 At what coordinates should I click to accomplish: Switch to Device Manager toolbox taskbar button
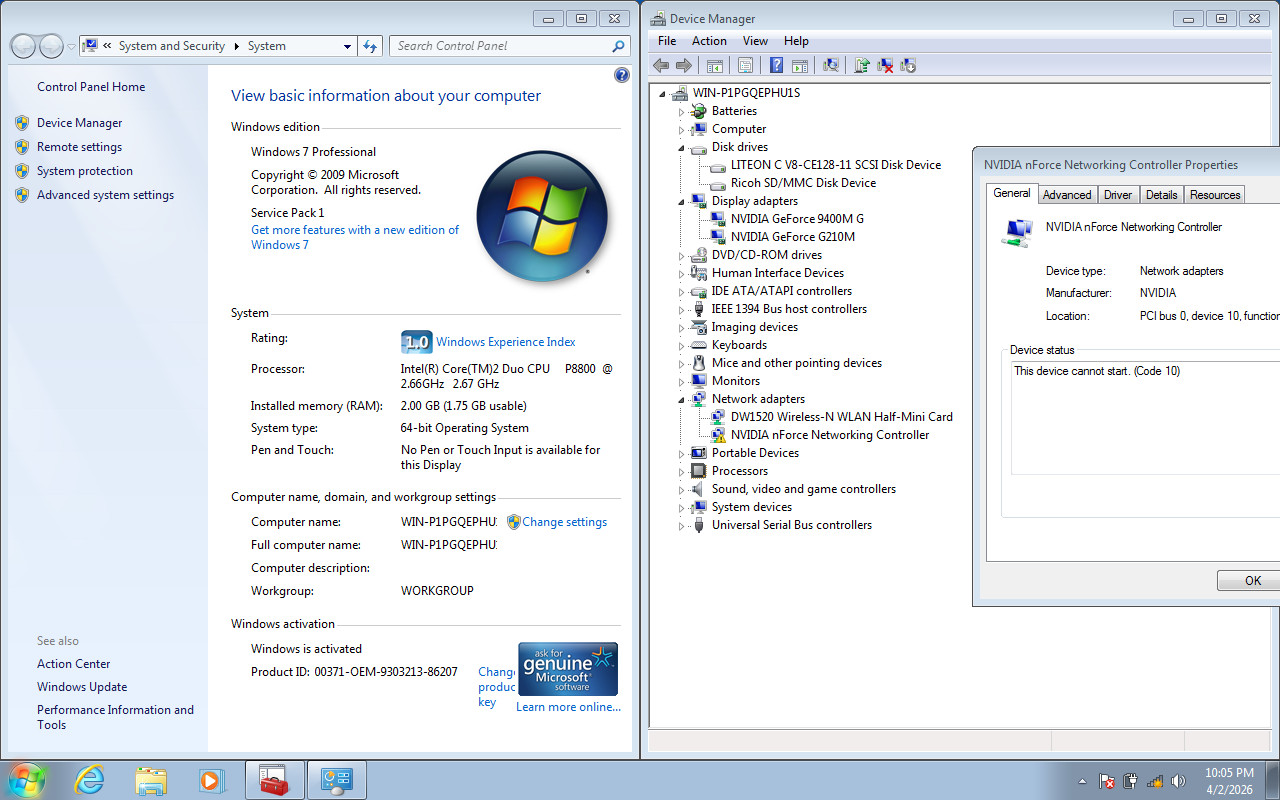click(274, 780)
